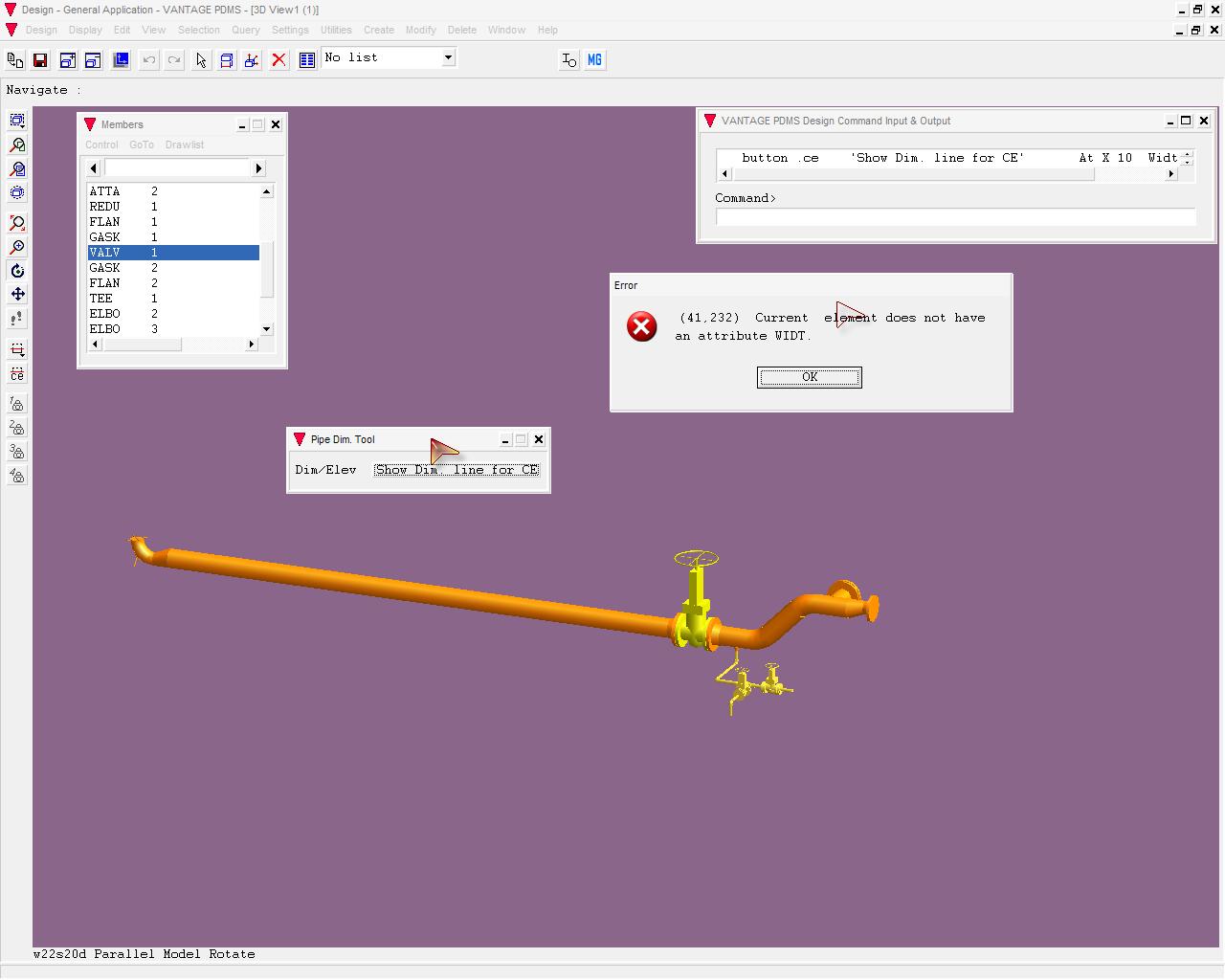
Task: Click the To toolbar icon beside MG
Action: point(568,60)
